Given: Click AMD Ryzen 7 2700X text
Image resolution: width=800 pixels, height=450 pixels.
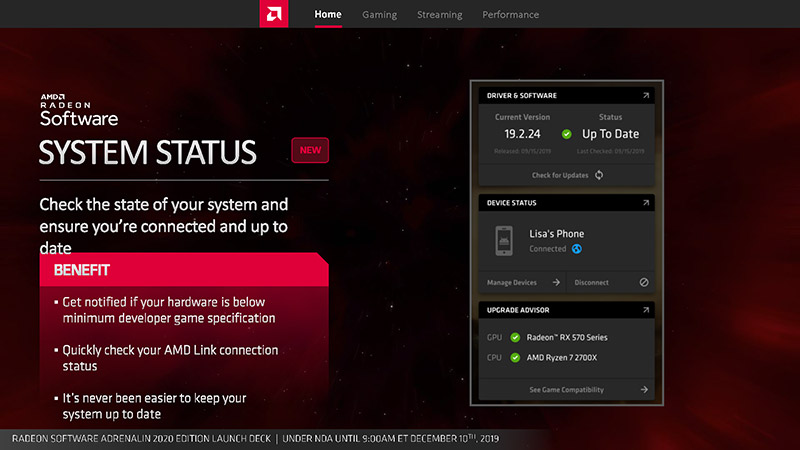Looking at the screenshot, I should [562, 358].
